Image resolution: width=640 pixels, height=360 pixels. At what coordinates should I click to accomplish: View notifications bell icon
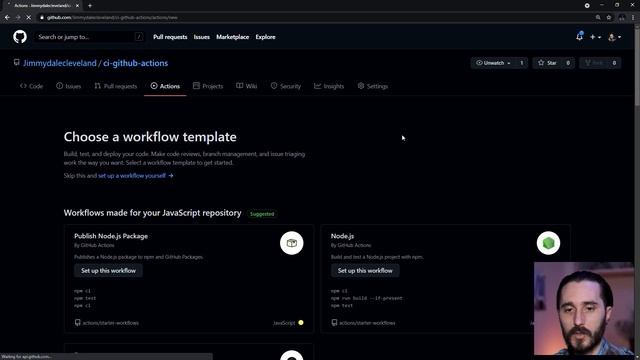(x=579, y=37)
